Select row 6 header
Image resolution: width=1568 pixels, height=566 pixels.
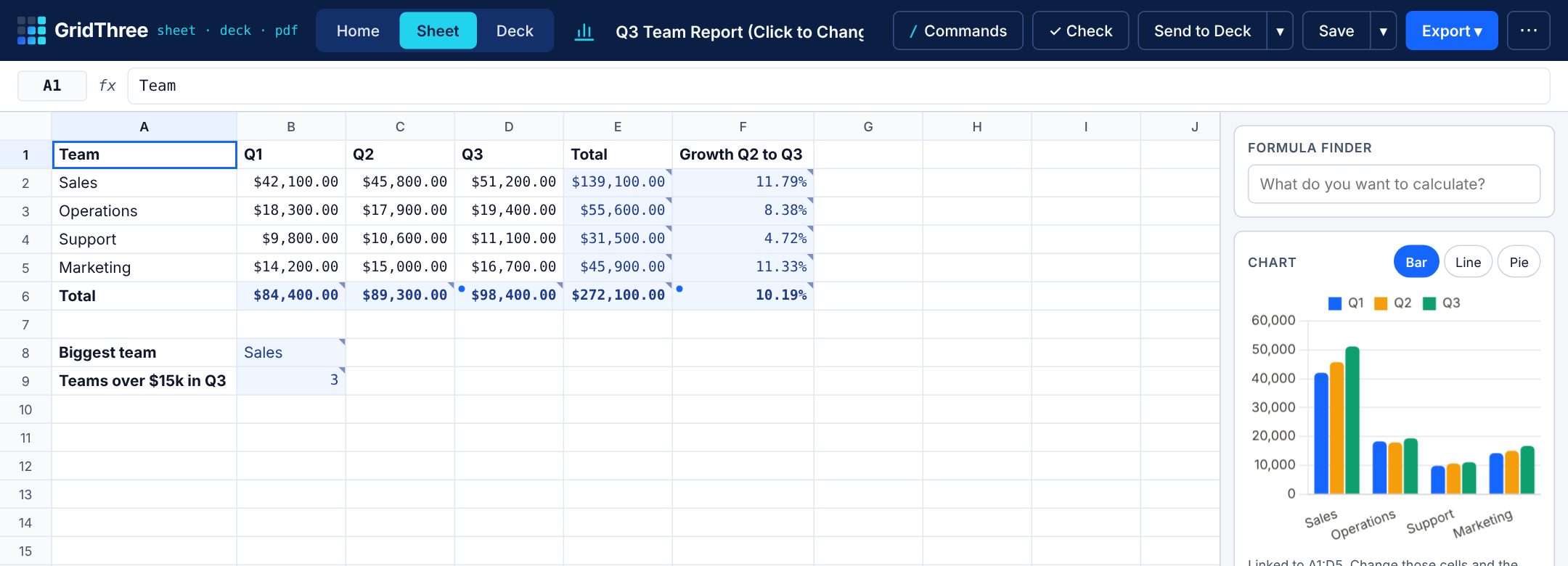[25, 296]
